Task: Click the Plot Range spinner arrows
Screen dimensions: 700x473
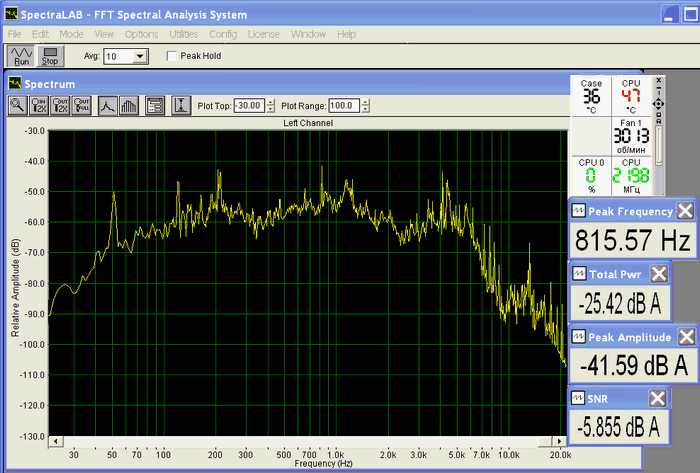Action: click(x=365, y=105)
